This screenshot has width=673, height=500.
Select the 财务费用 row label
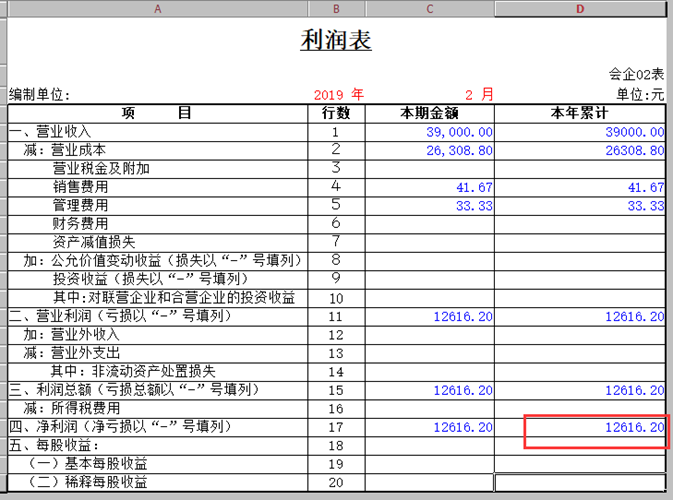(x=80, y=224)
